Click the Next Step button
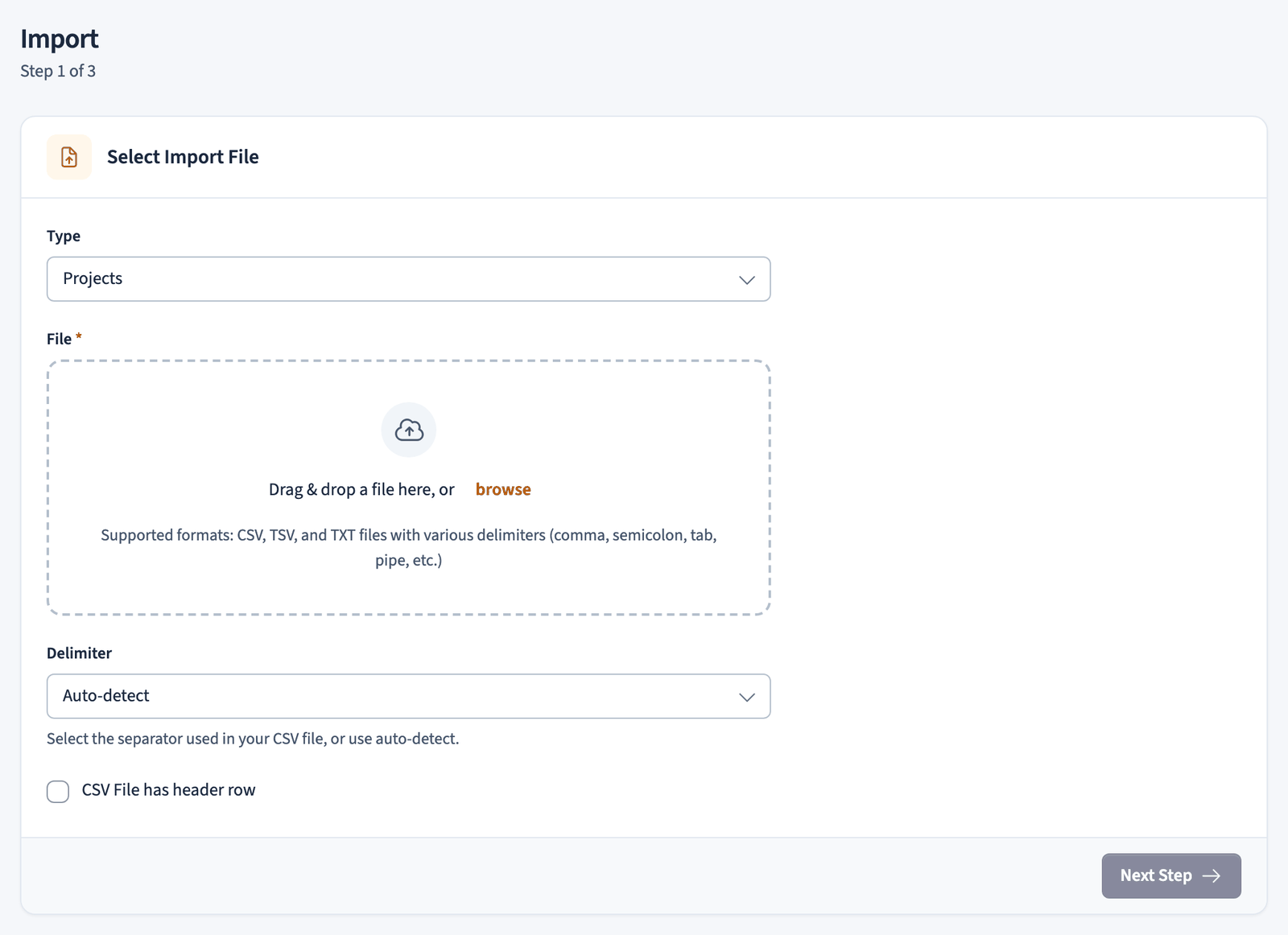 click(1171, 875)
